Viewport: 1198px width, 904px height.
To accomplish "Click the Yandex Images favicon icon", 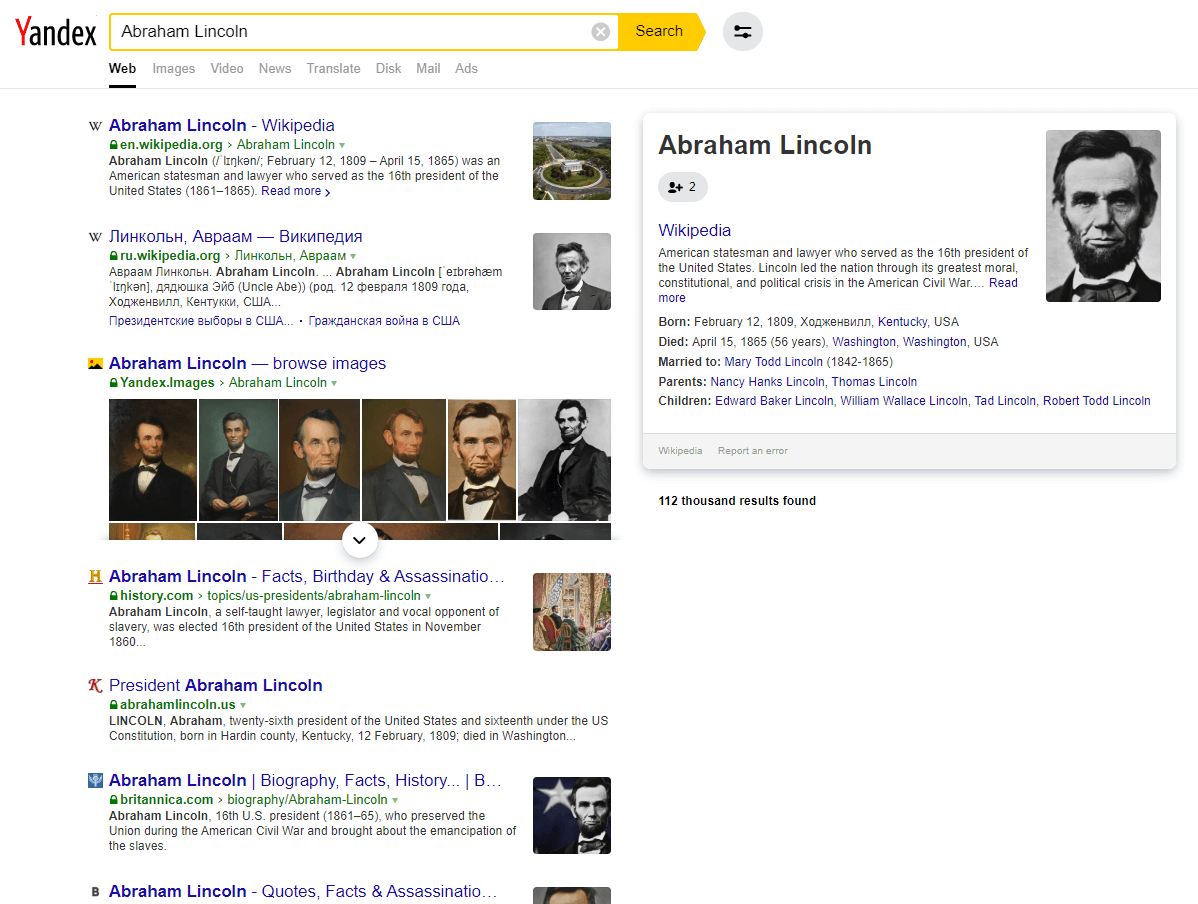I will (96, 364).
